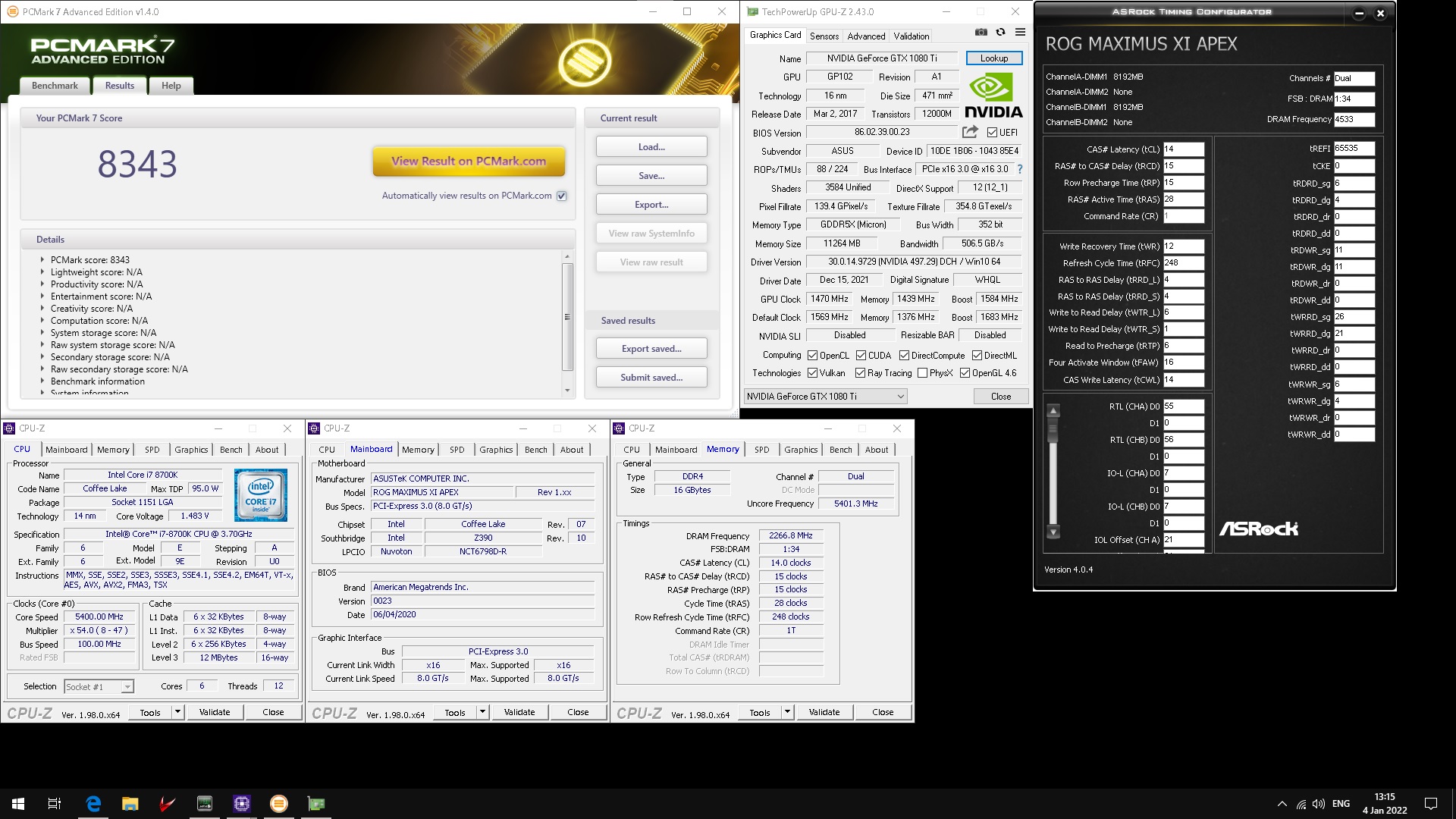Image resolution: width=1456 pixels, height=819 pixels.
Task: Click Submit saved... button
Action: [x=651, y=378]
